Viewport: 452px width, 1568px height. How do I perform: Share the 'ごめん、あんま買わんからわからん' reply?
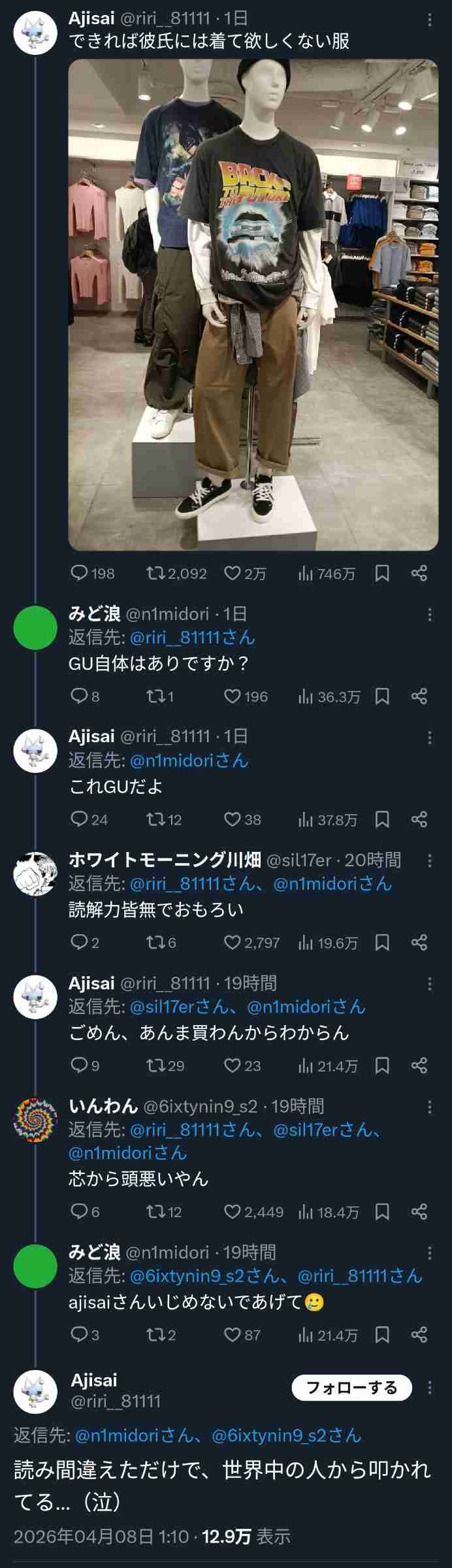coord(419,1066)
